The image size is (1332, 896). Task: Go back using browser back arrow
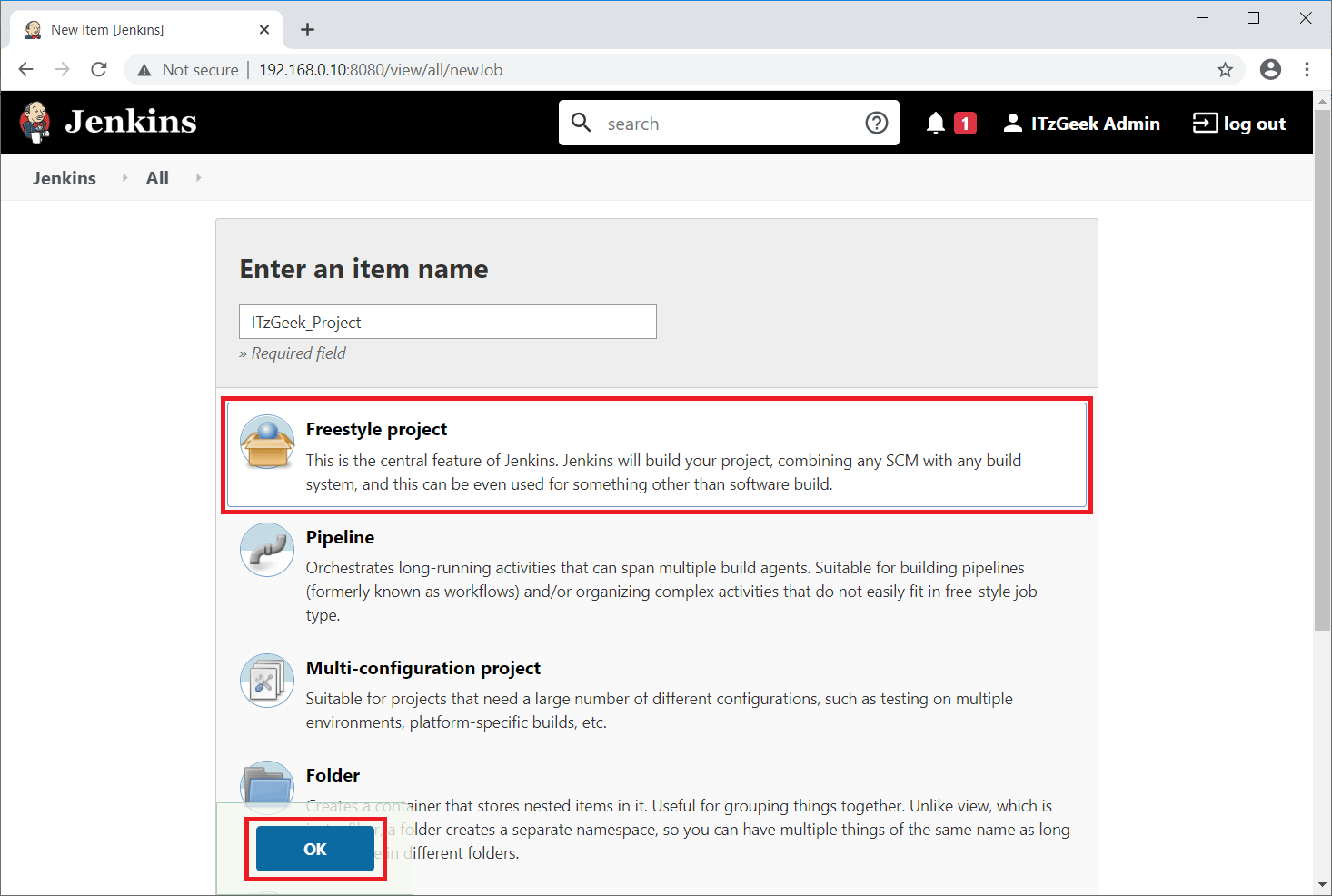pyautogui.click(x=26, y=69)
